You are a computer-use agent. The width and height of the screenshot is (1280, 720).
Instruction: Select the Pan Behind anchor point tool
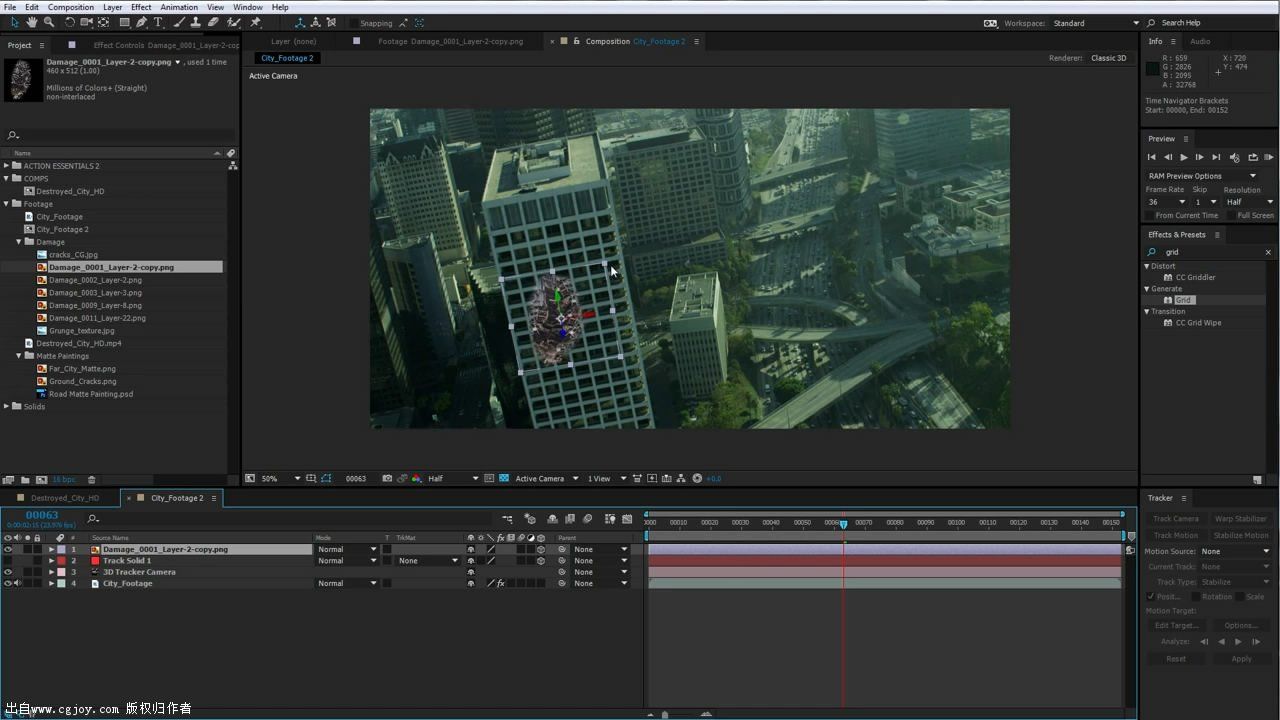click(103, 22)
